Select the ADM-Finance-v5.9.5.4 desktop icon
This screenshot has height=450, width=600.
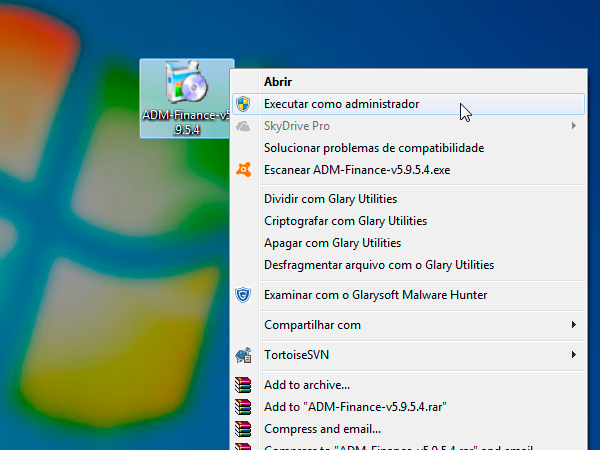(187, 98)
